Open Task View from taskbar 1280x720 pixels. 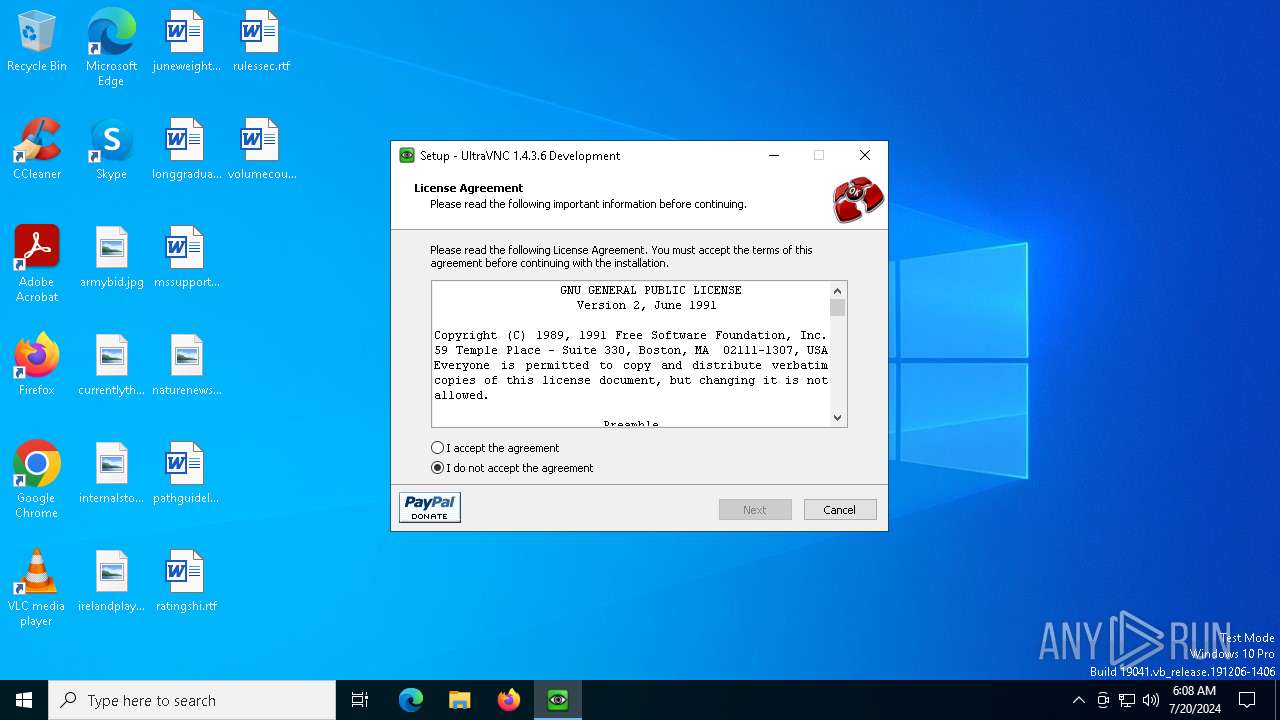pyautogui.click(x=360, y=700)
